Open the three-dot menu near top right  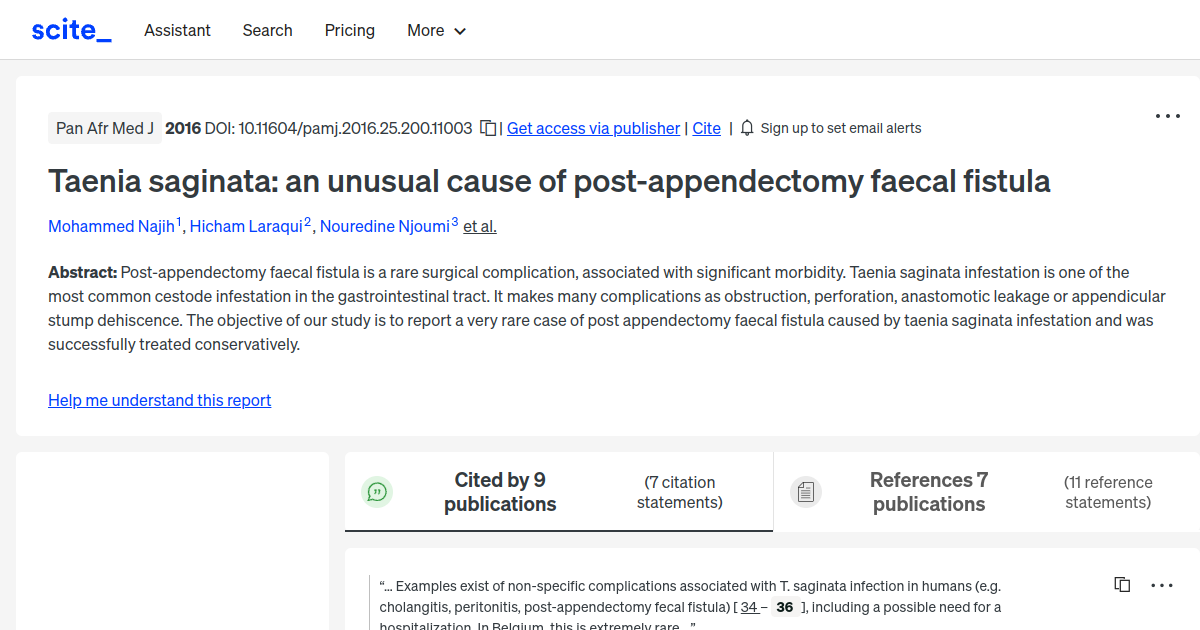(x=1167, y=116)
